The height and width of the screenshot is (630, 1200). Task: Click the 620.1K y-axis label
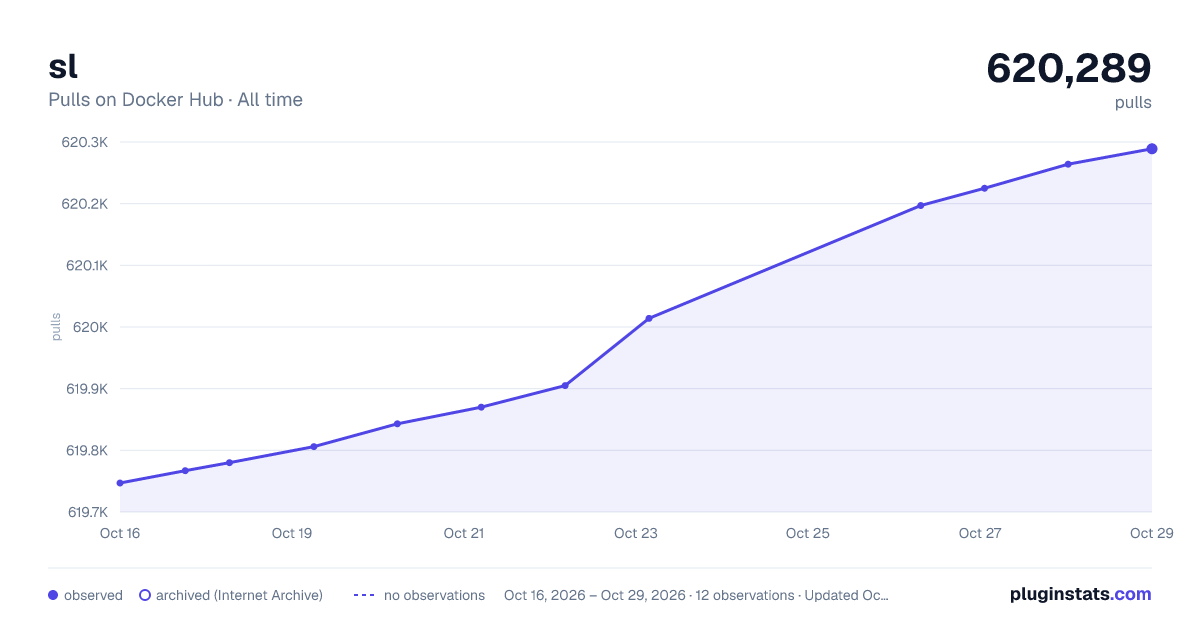click(85, 266)
